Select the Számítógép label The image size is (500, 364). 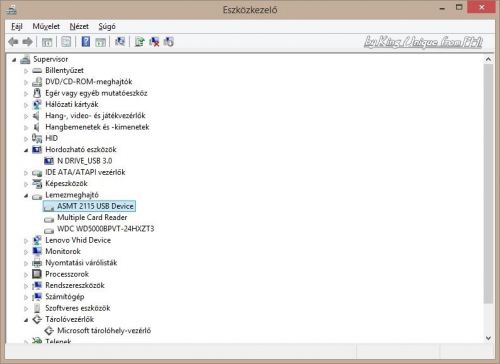tap(65, 296)
